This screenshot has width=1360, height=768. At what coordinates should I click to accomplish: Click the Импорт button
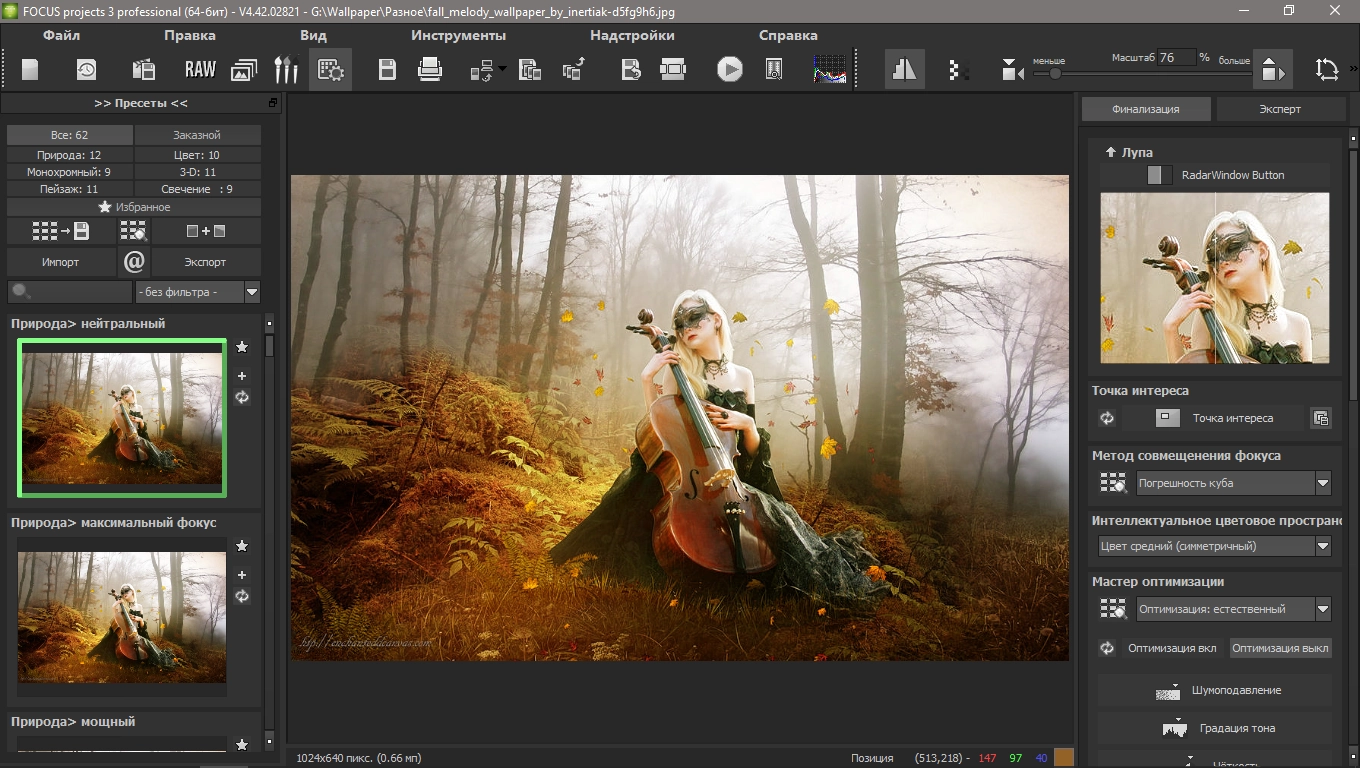tap(60, 262)
